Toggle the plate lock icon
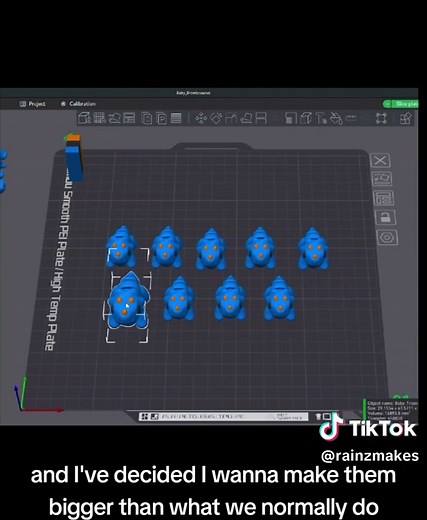Screen dimensions: 427x520 (x=386, y=217)
